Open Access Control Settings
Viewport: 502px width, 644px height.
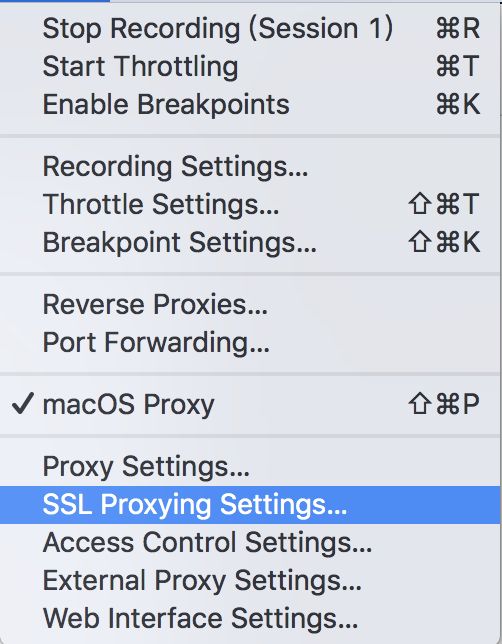(250, 542)
